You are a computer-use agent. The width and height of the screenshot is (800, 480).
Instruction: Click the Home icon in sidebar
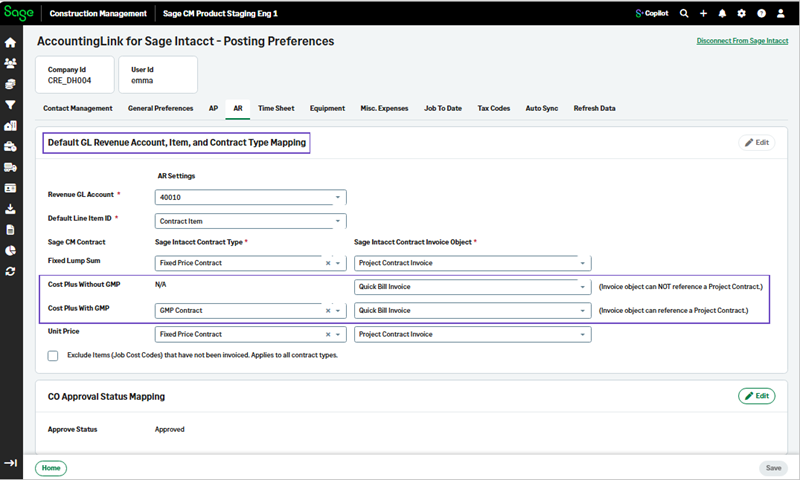[11, 43]
